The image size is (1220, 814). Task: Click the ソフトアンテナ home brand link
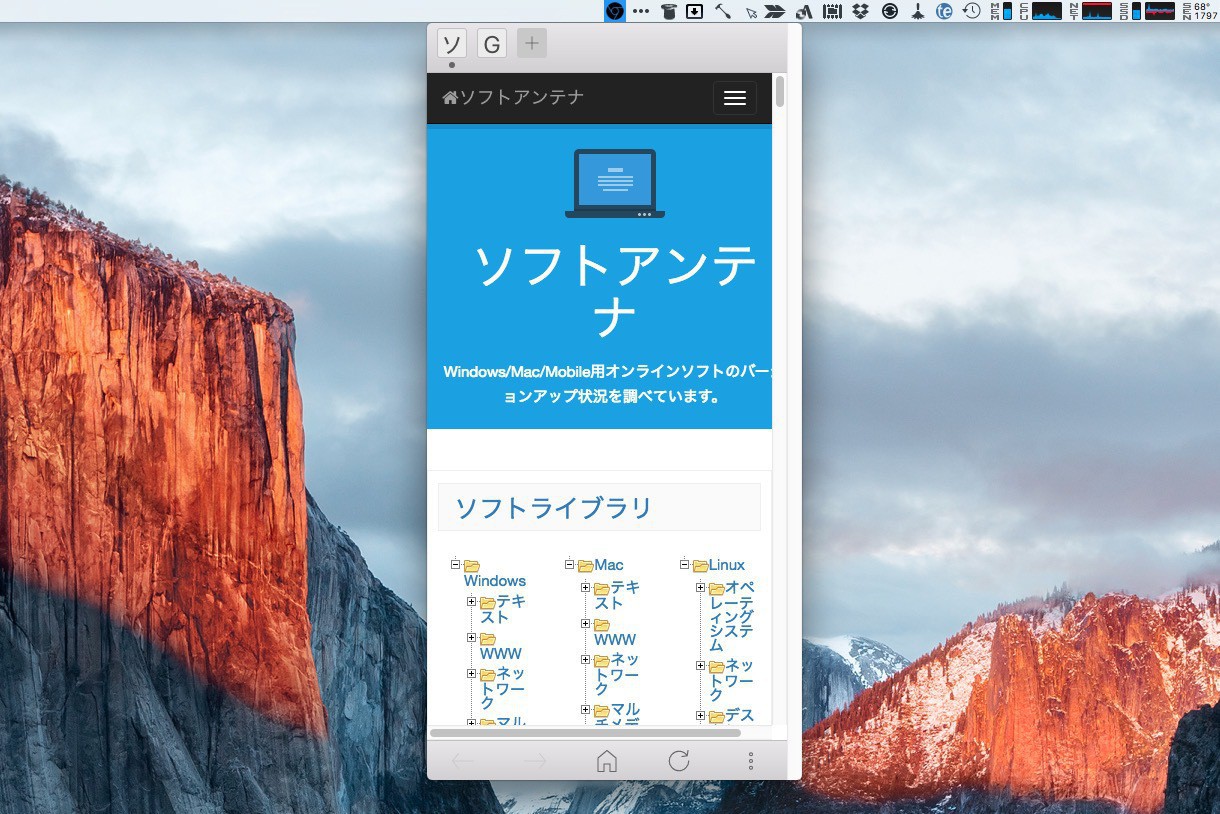513,97
